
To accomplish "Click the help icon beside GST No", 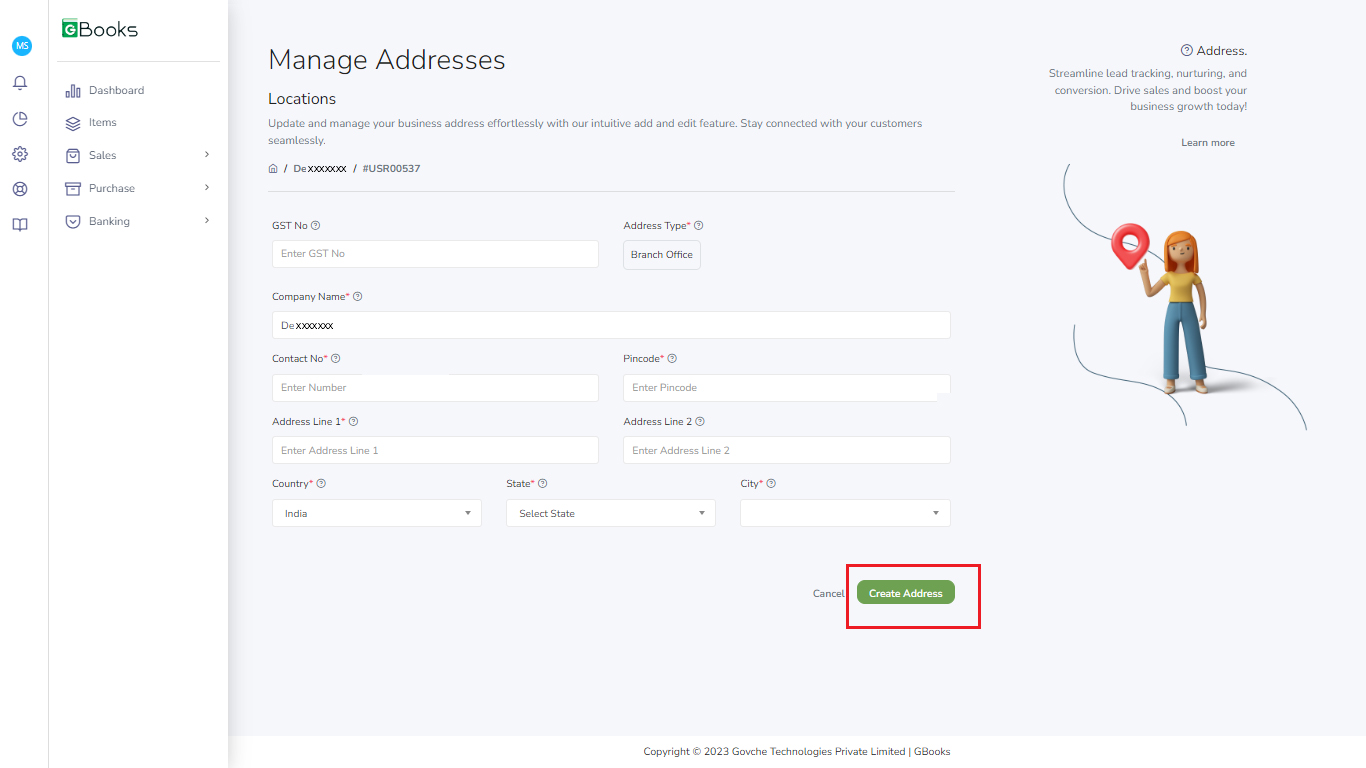I will point(316,226).
